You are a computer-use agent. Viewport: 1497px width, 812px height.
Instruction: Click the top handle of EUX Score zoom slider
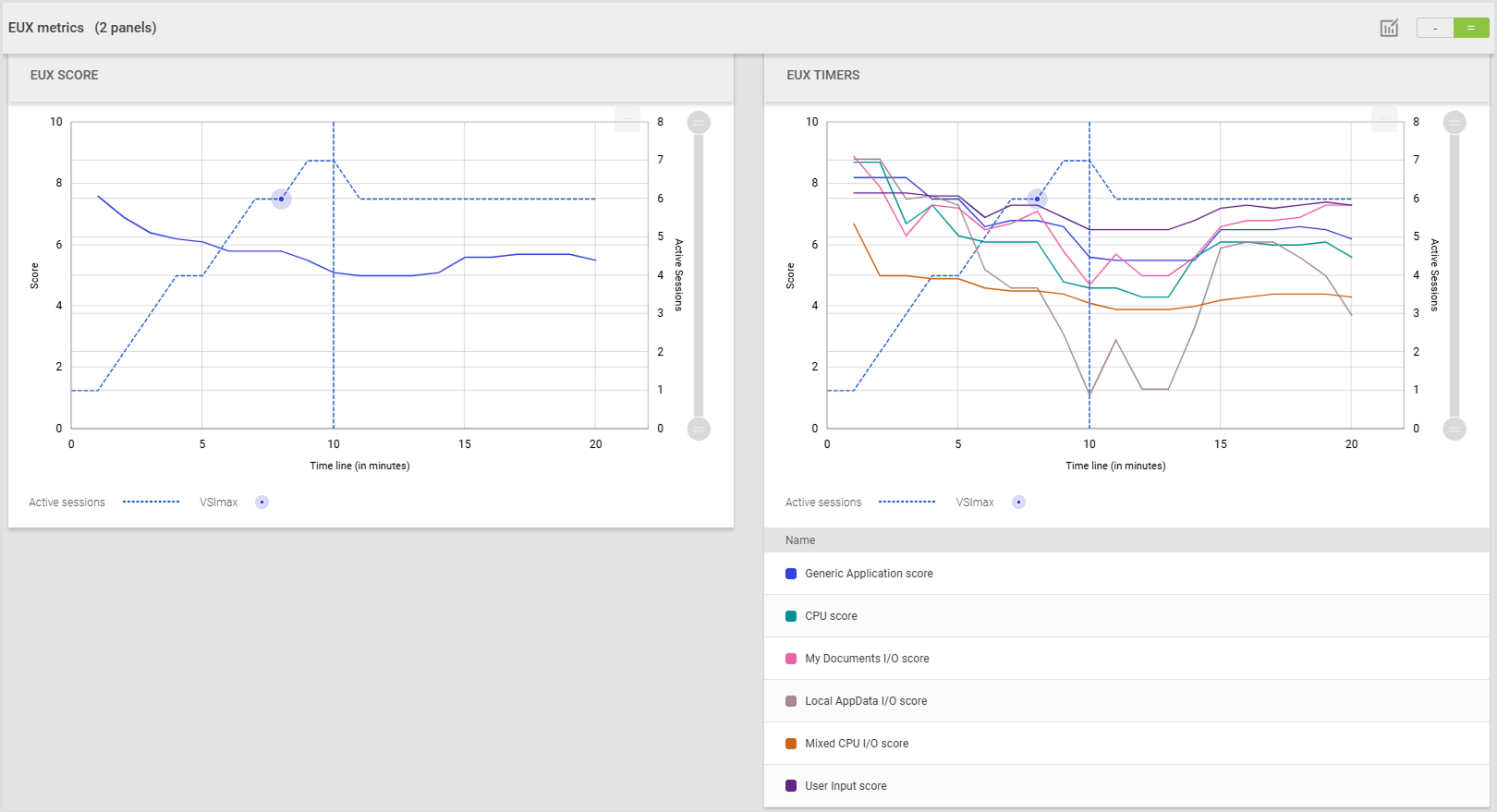tap(699, 122)
